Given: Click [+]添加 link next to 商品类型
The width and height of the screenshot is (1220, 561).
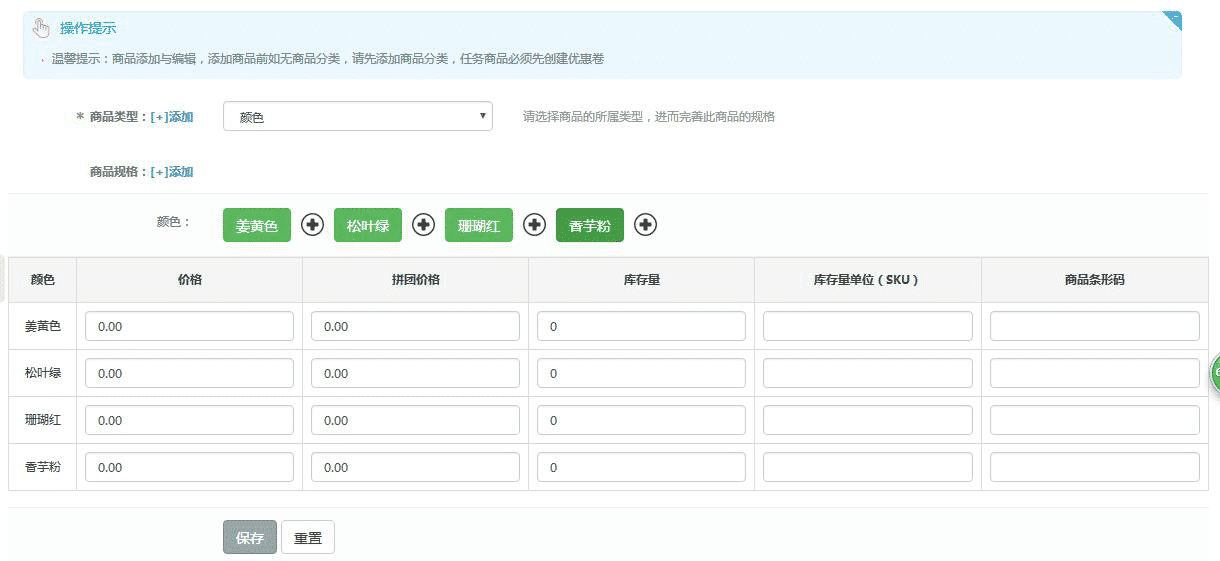Looking at the screenshot, I should click(172, 117).
